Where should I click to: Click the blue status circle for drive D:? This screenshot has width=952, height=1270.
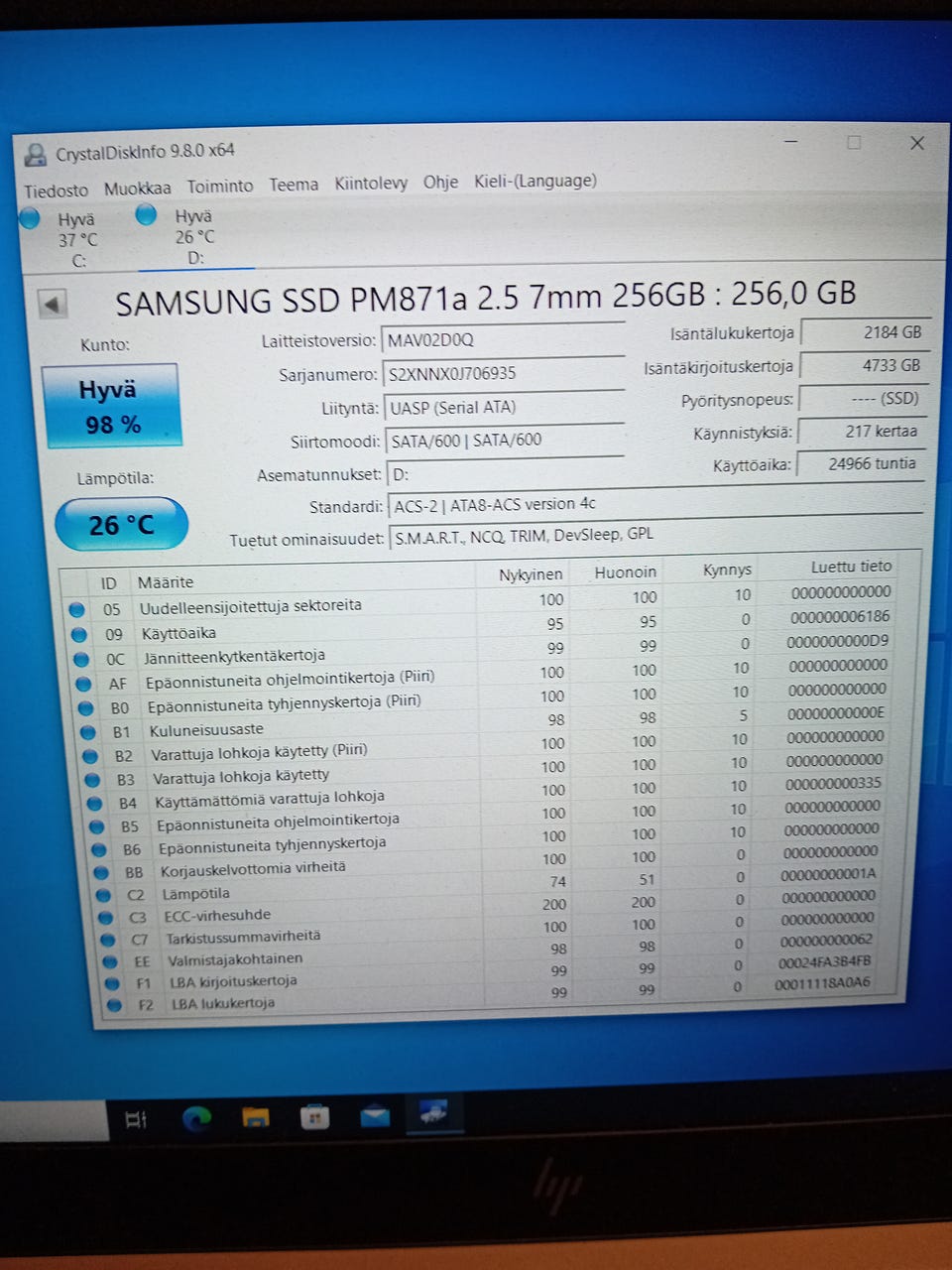[146, 213]
